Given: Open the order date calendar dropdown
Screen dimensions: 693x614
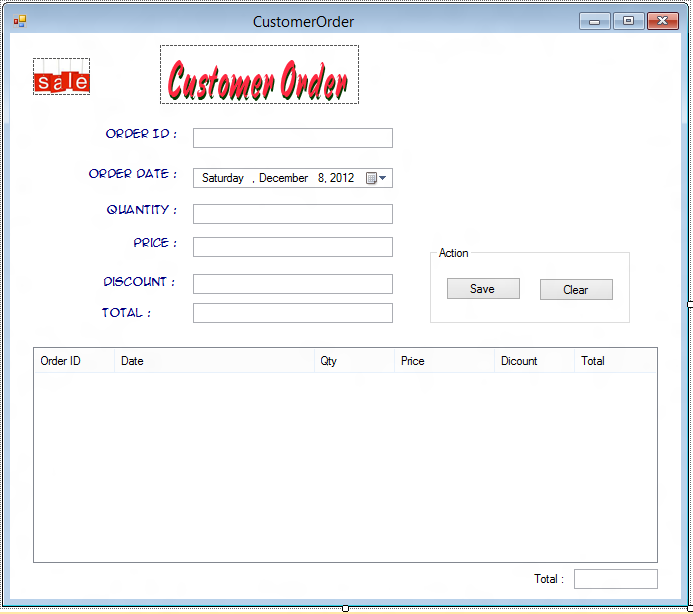Looking at the screenshot, I should [377, 178].
